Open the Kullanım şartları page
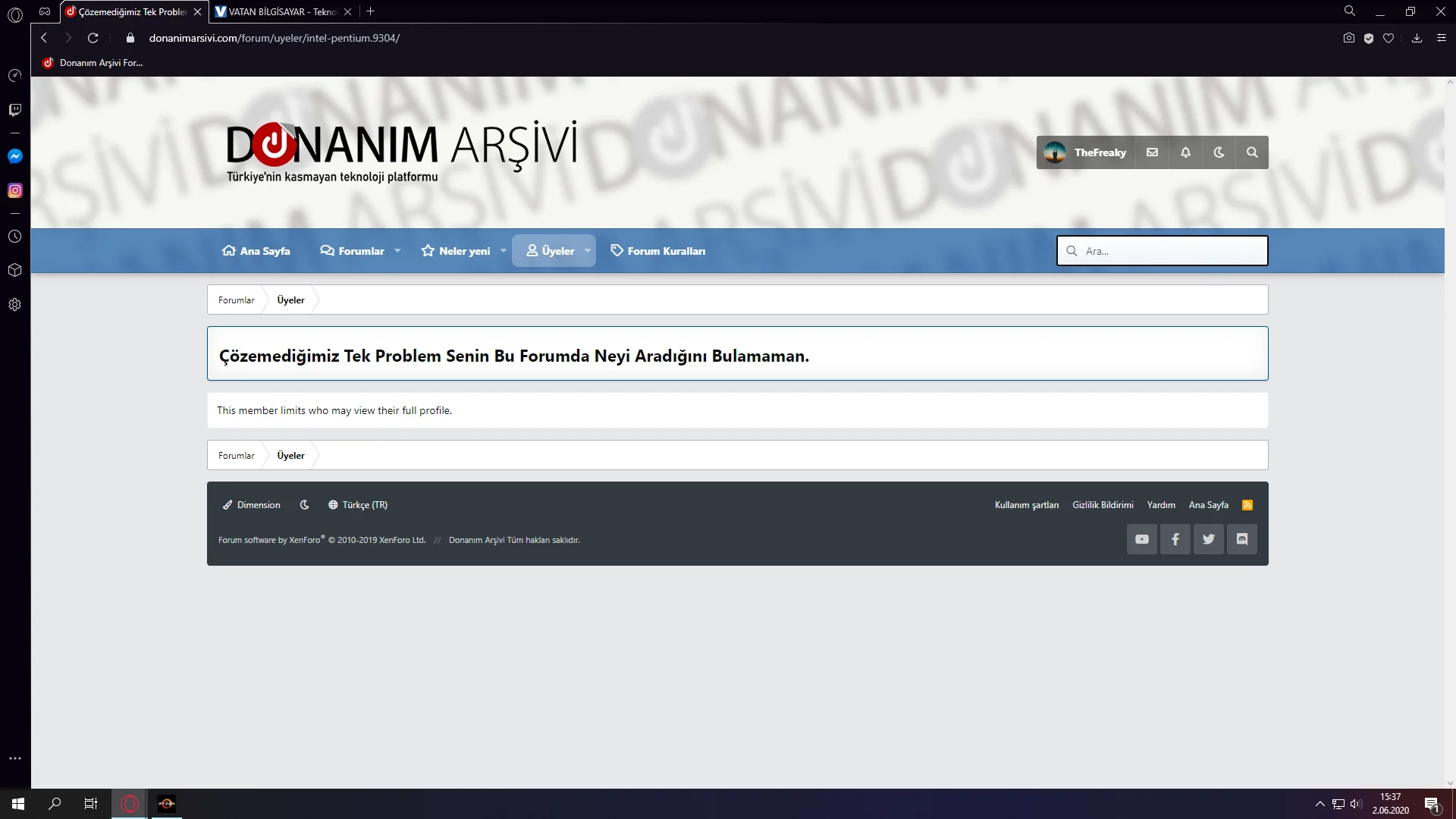 (x=1026, y=504)
